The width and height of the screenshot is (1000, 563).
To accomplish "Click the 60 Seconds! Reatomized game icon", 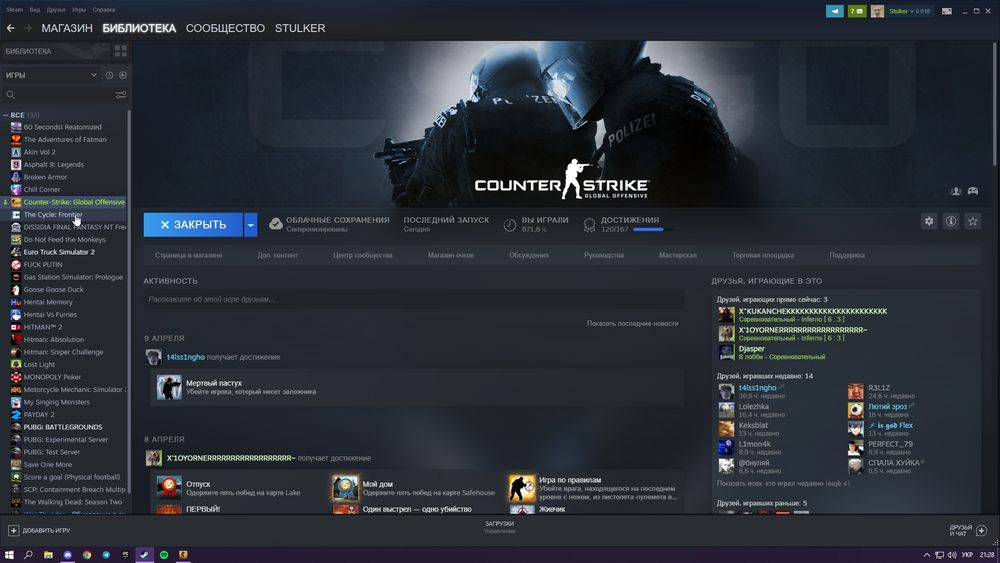I will (x=16, y=127).
